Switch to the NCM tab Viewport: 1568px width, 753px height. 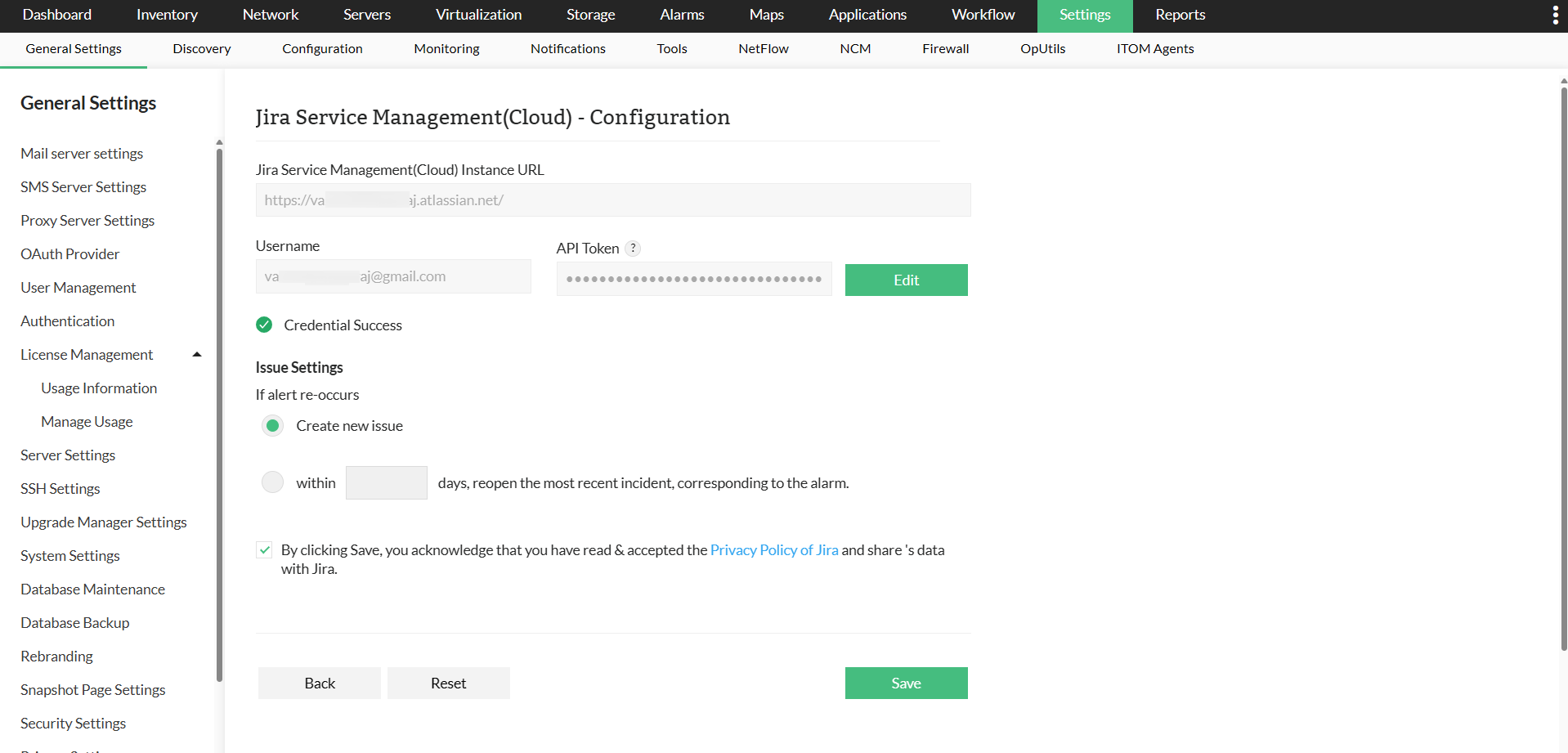855,49
